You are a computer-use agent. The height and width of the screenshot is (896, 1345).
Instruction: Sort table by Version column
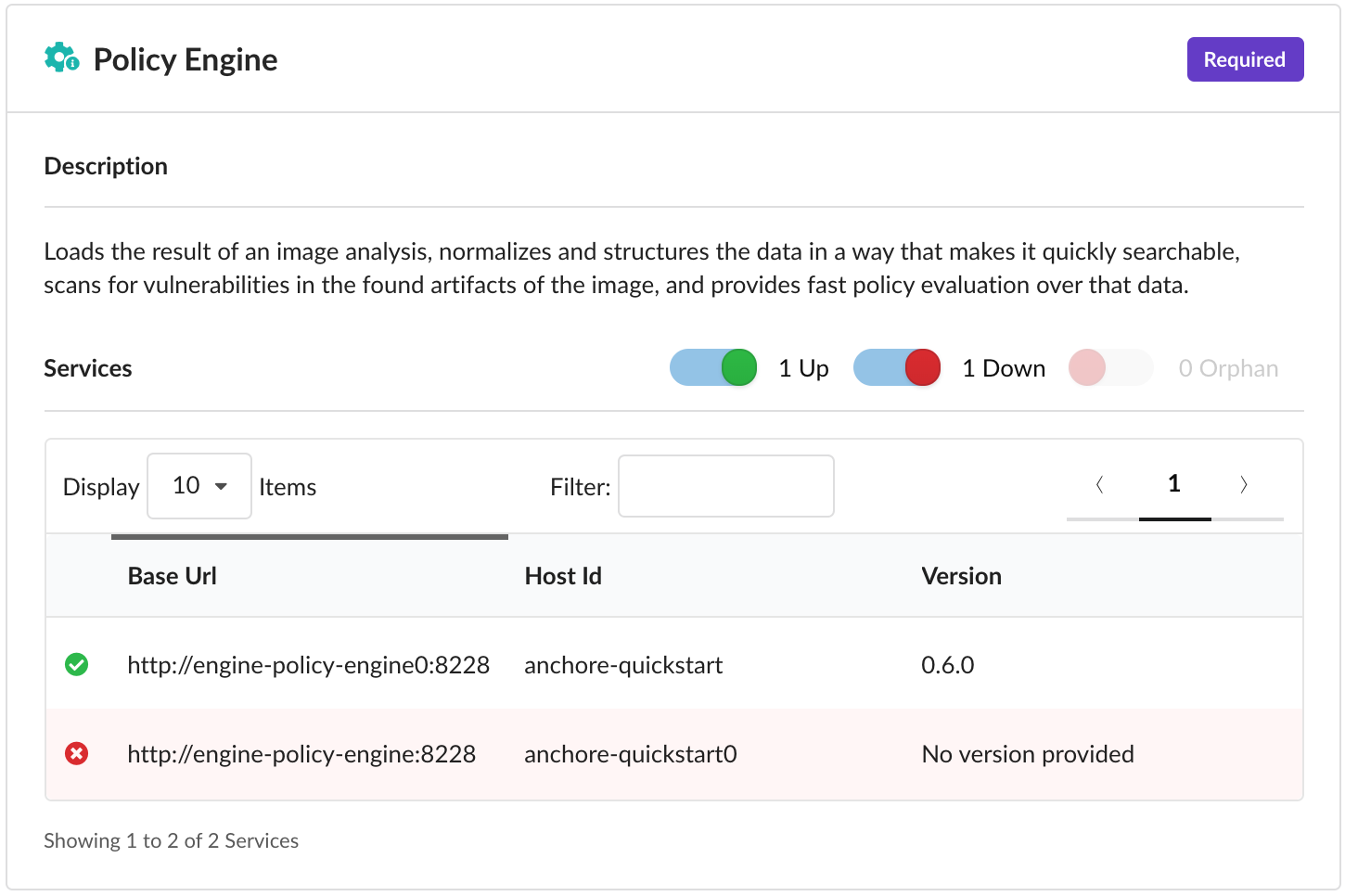tap(961, 576)
